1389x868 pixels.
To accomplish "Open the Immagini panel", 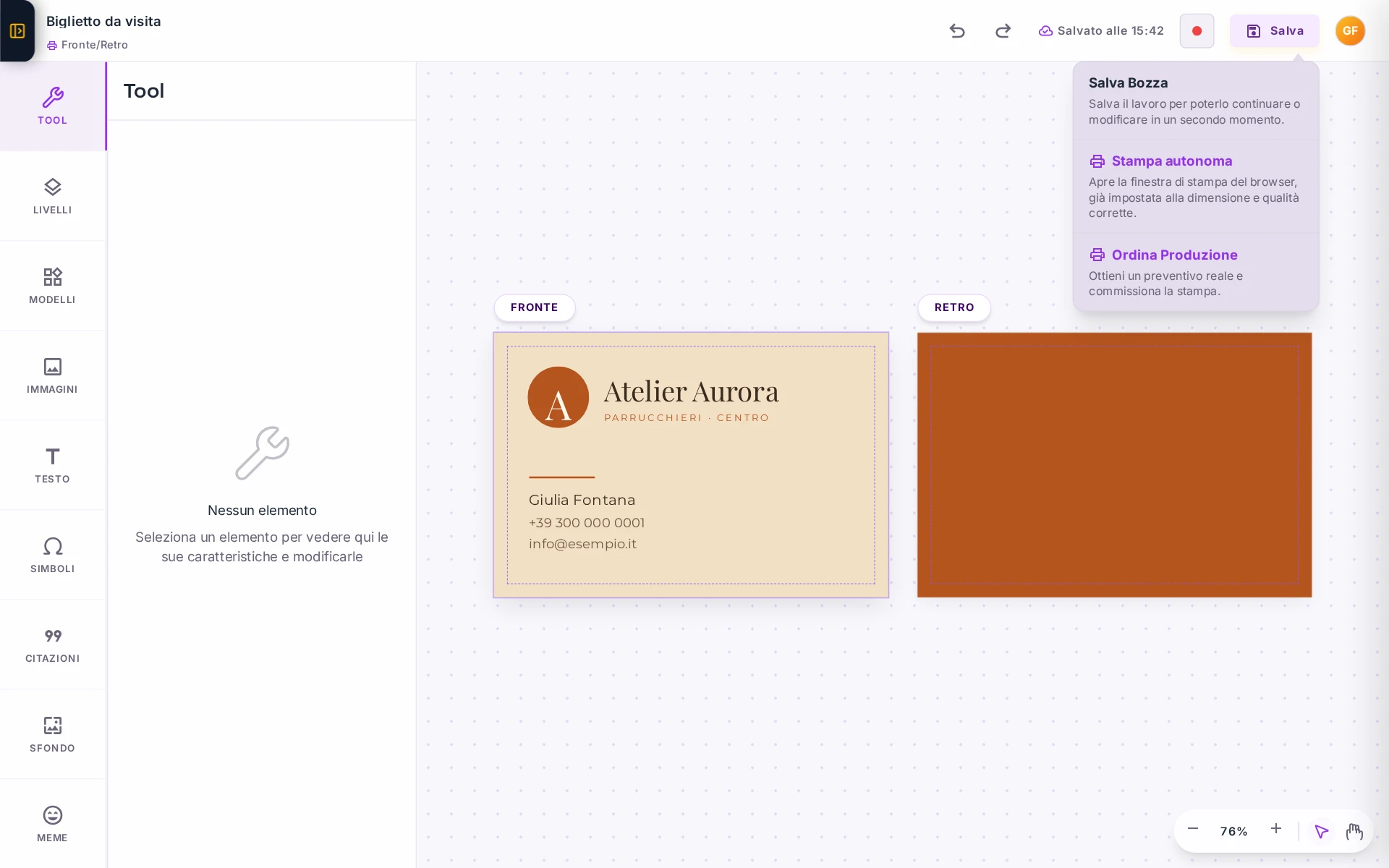I will (53, 375).
